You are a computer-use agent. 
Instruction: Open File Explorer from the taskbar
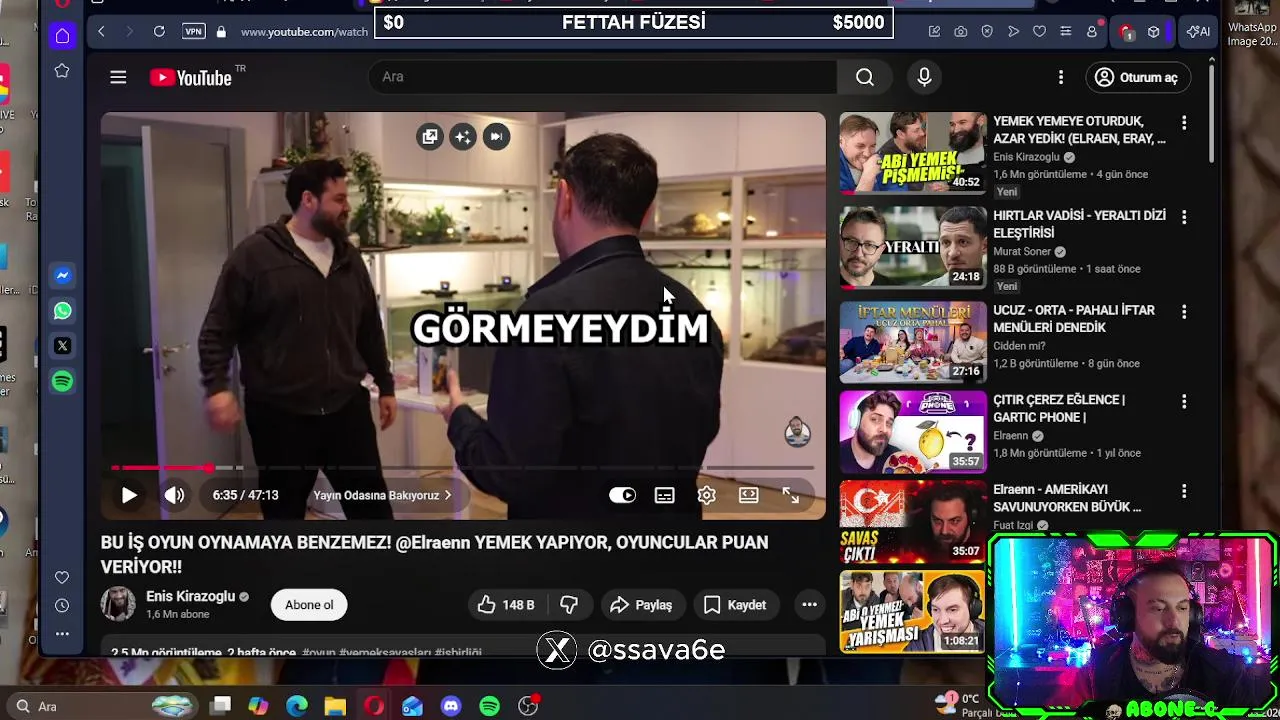[x=335, y=706]
